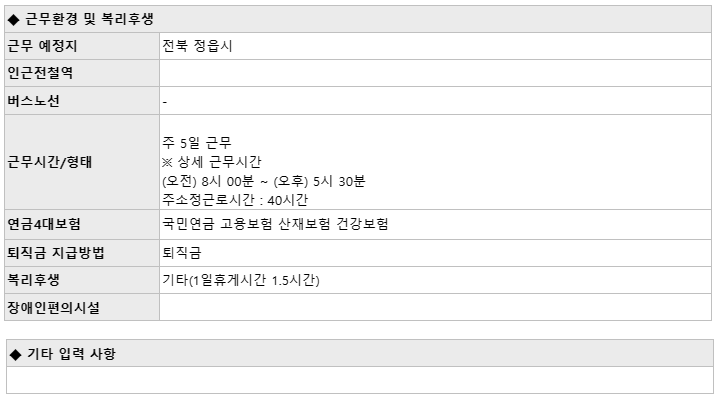Click the 연금4대보험 row label

(x=44, y=224)
